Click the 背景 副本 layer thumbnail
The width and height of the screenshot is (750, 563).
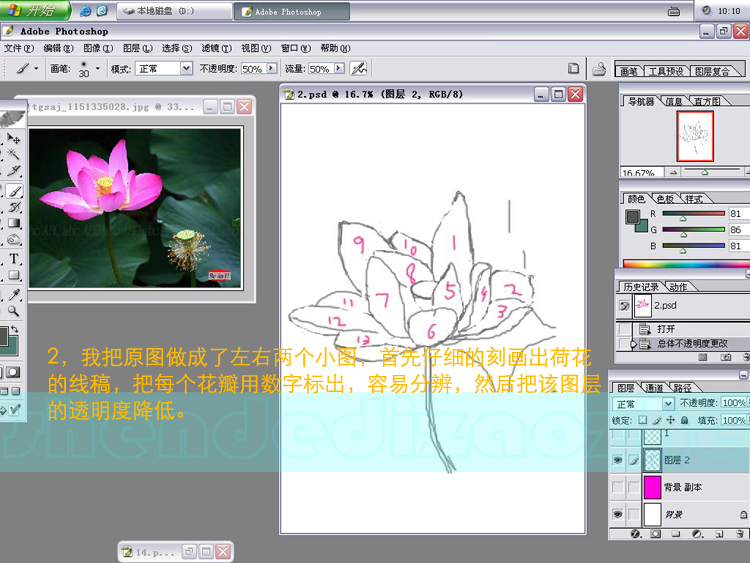point(652,487)
